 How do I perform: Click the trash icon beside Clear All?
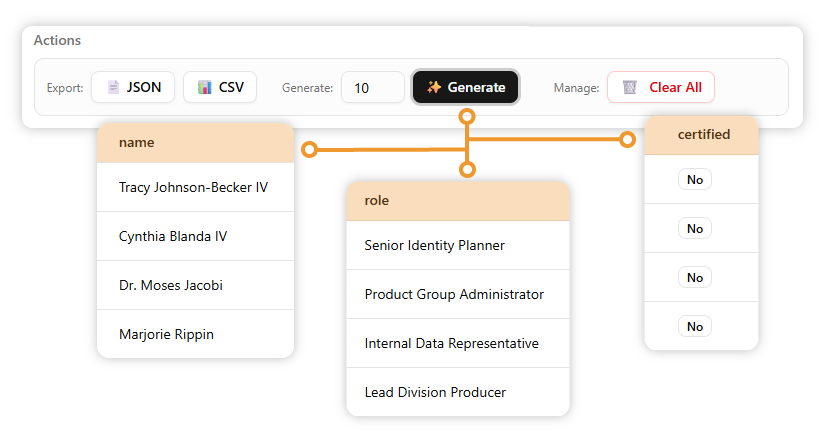tap(629, 87)
